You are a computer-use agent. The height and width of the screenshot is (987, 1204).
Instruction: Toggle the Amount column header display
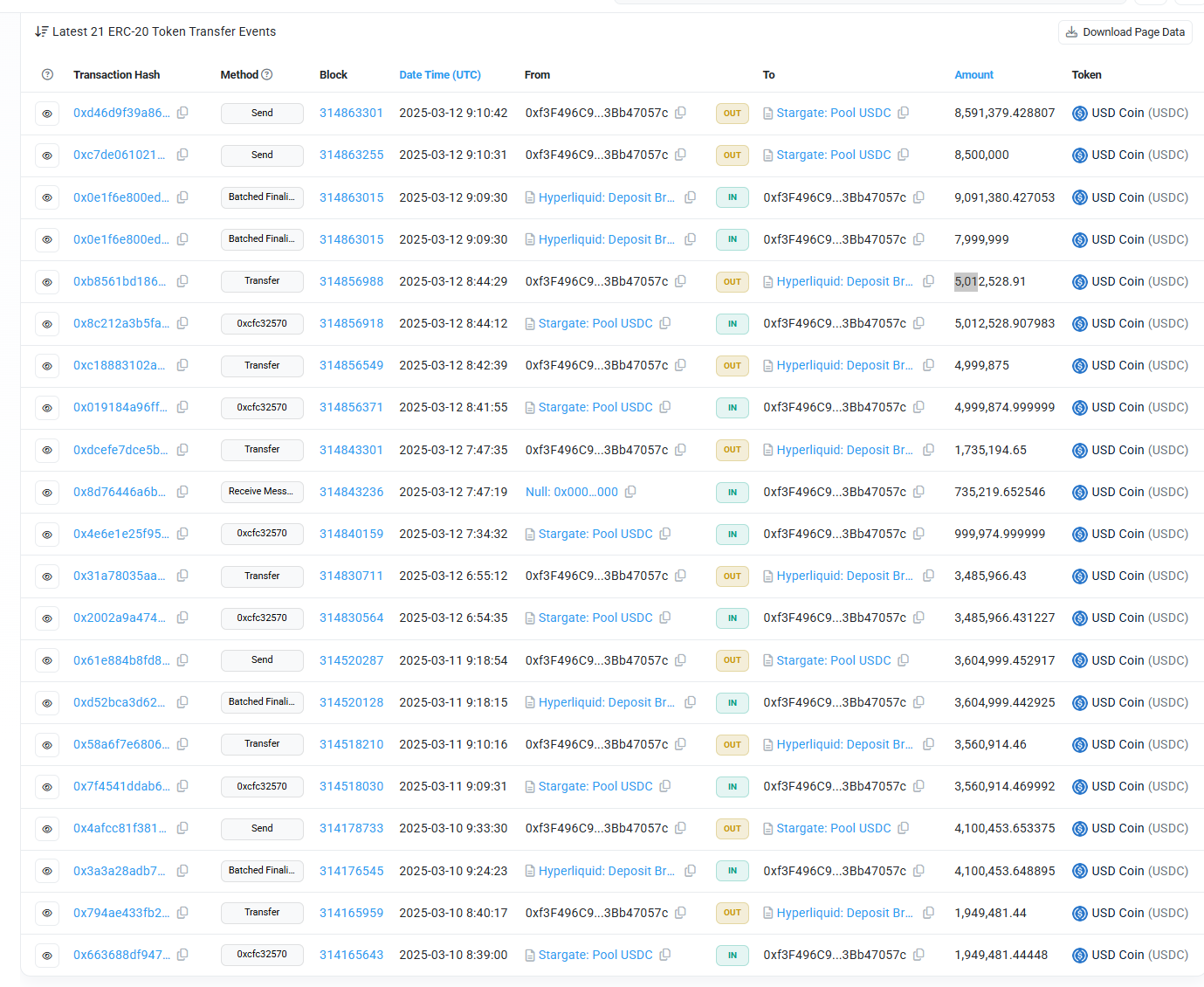tap(974, 75)
